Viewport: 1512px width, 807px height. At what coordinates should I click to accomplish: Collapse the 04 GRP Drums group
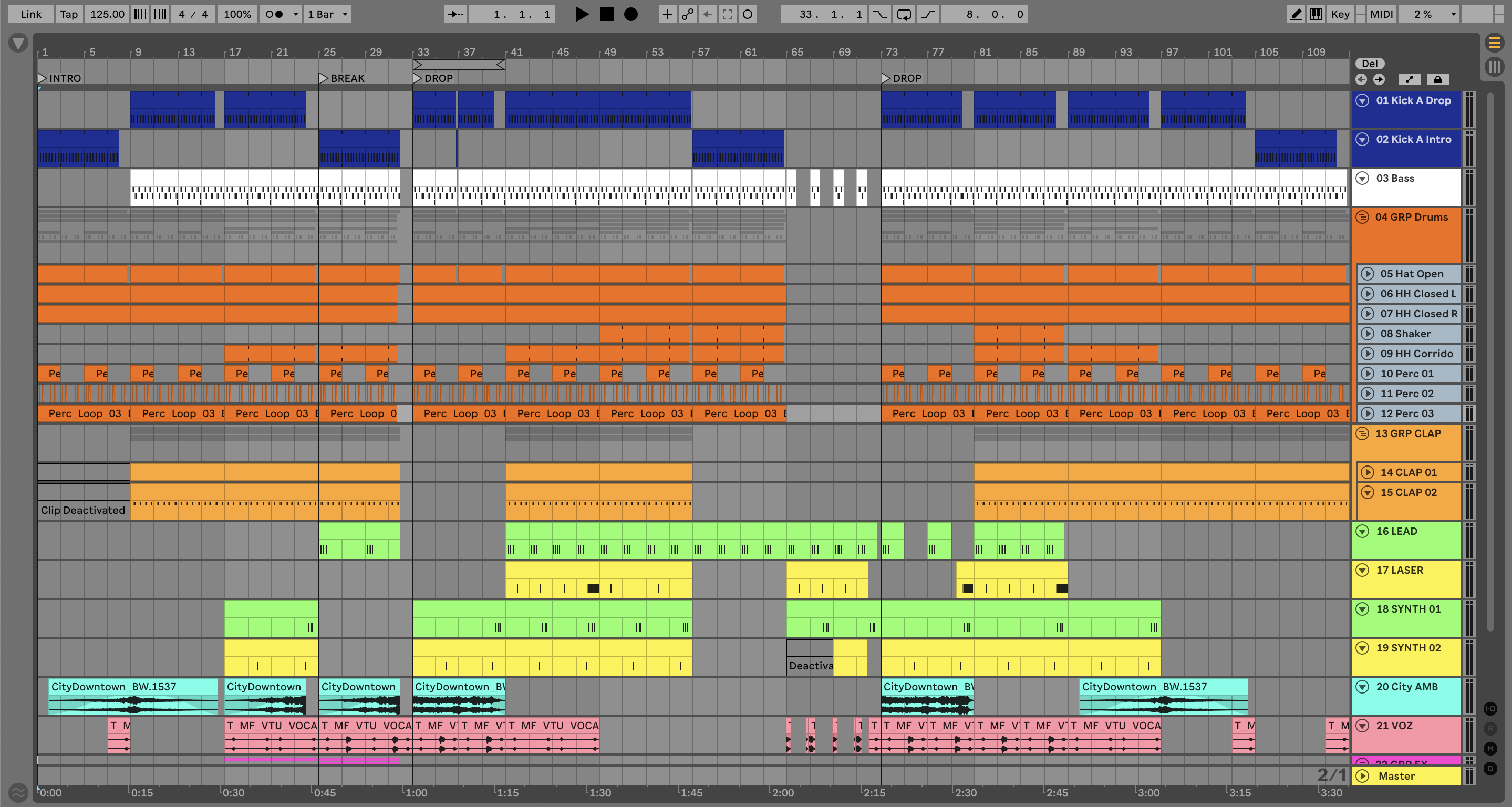pyautogui.click(x=1362, y=217)
